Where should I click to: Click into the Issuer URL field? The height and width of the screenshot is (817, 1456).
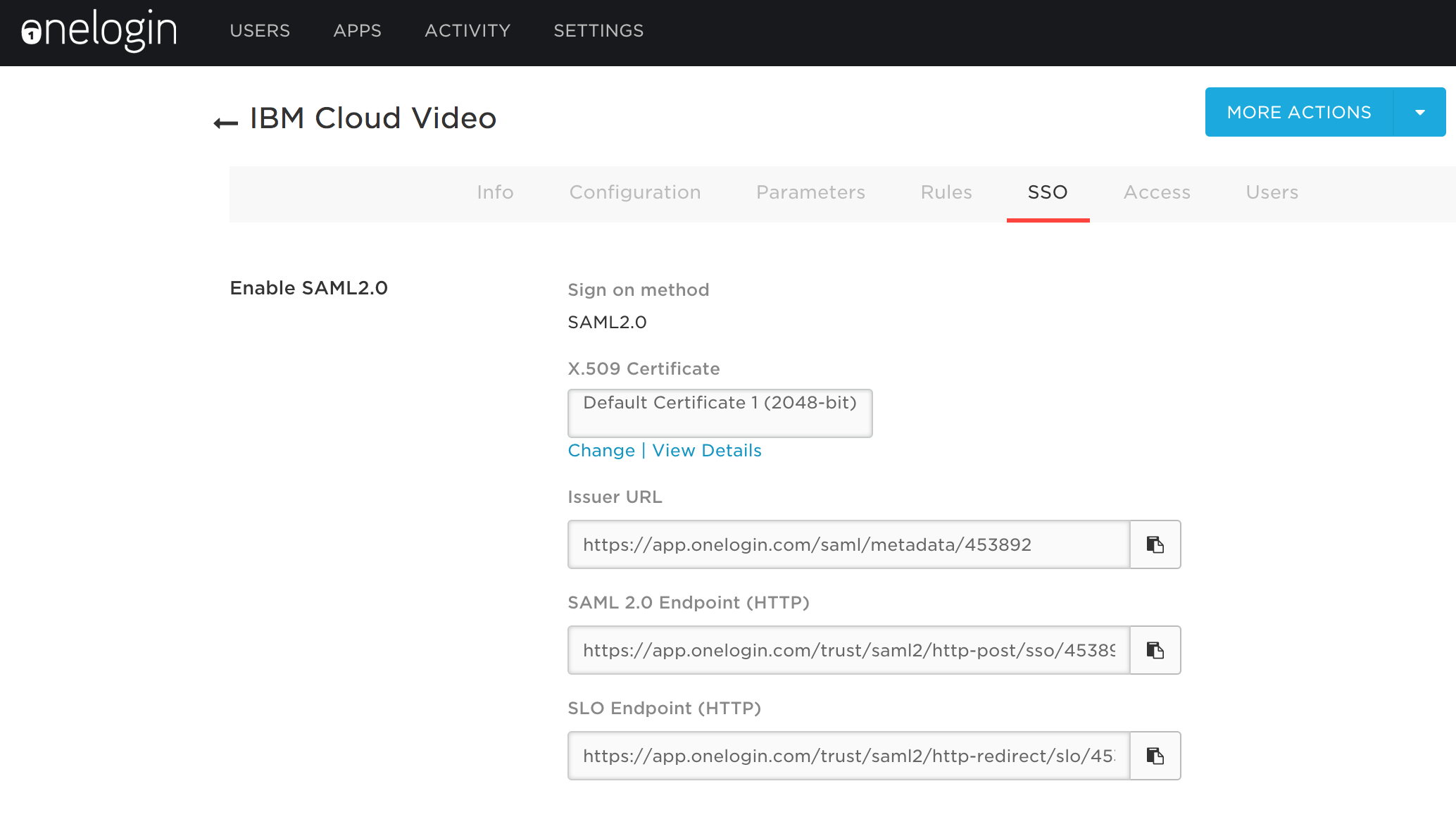click(849, 544)
